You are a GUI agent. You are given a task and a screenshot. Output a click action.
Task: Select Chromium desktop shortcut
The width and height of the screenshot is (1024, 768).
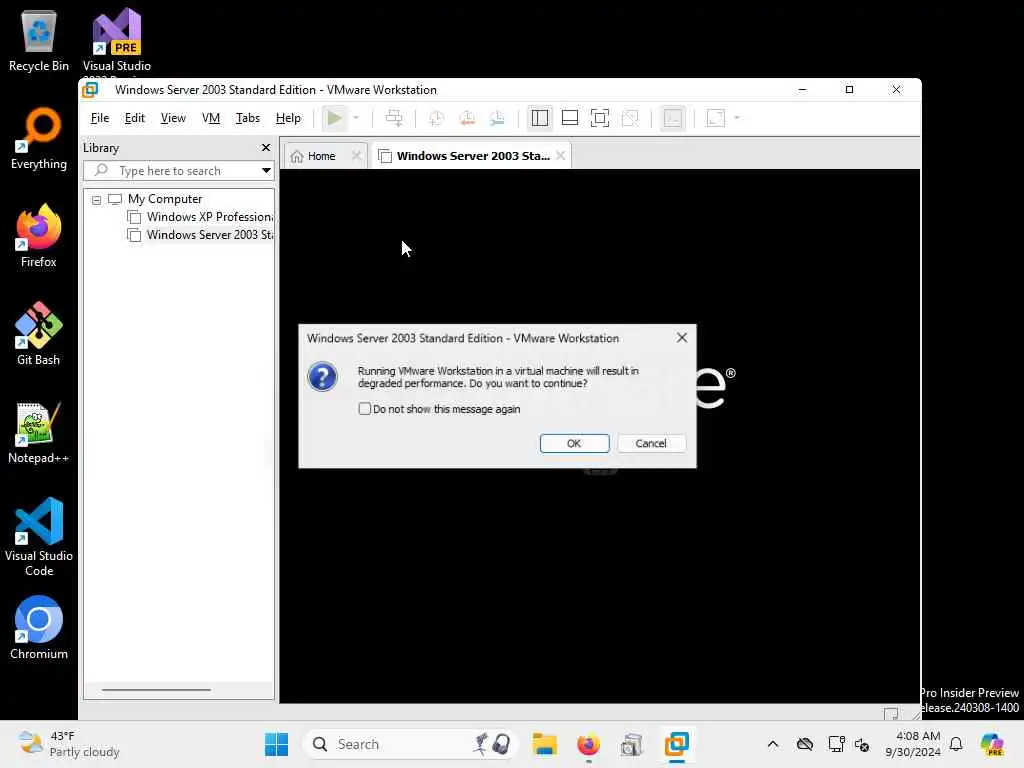tap(39, 628)
